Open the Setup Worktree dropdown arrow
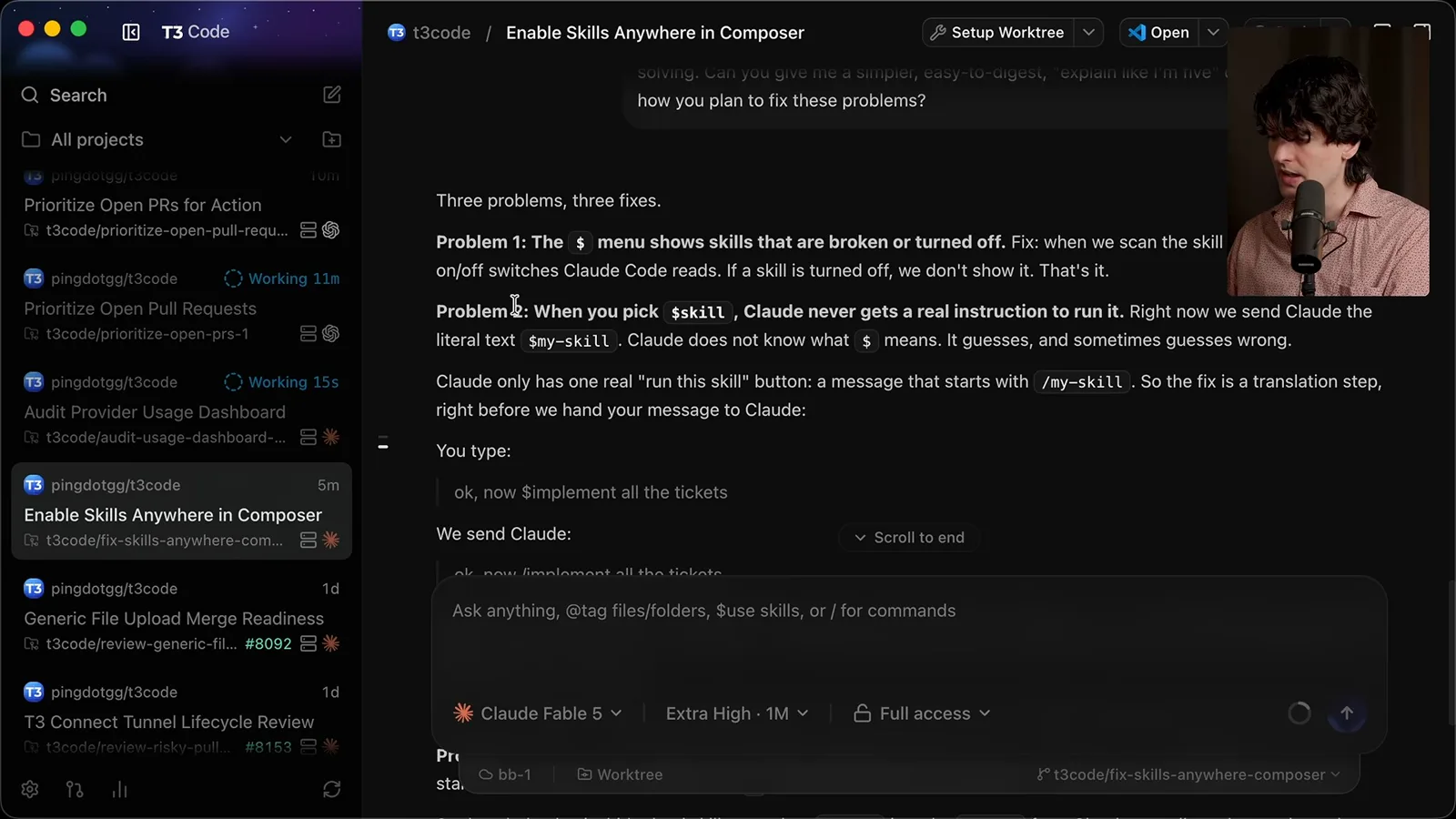Viewport: 1456px width, 819px height. coord(1088,33)
